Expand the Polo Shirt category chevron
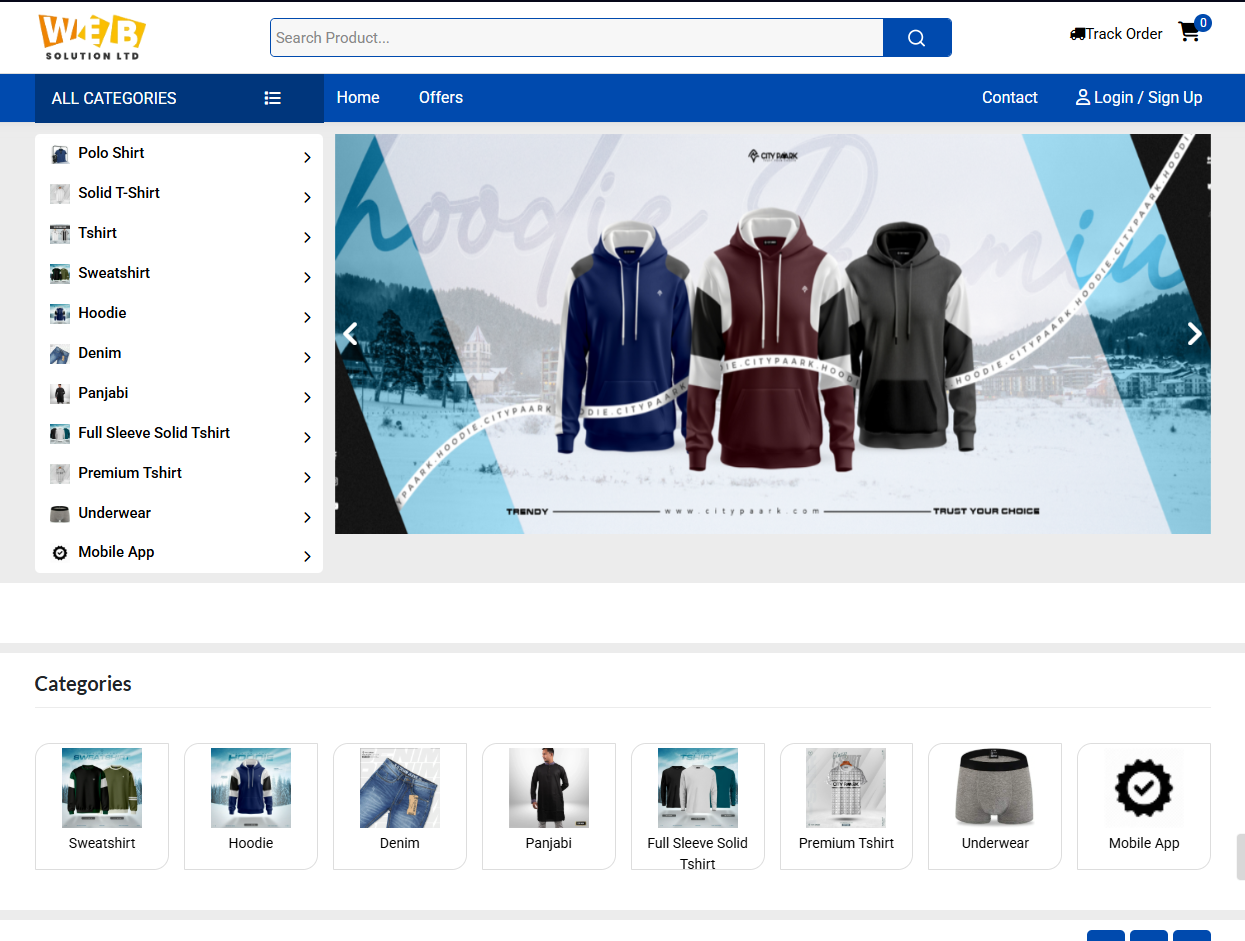This screenshot has width=1245, height=941. (x=307, y=157)
